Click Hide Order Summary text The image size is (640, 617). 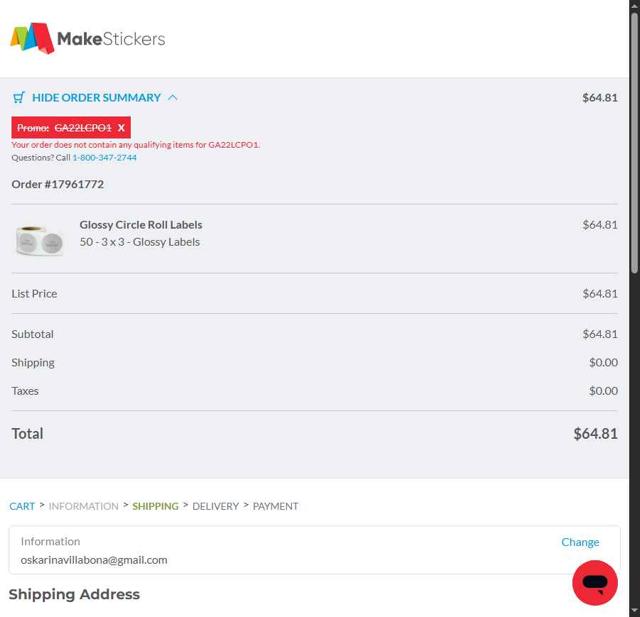(96, 97)
